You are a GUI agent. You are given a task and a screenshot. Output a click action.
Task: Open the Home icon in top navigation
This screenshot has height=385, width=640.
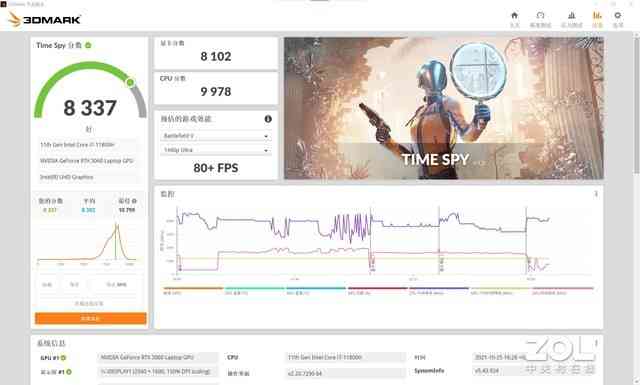pyautogui.click(x=514, y=19)
